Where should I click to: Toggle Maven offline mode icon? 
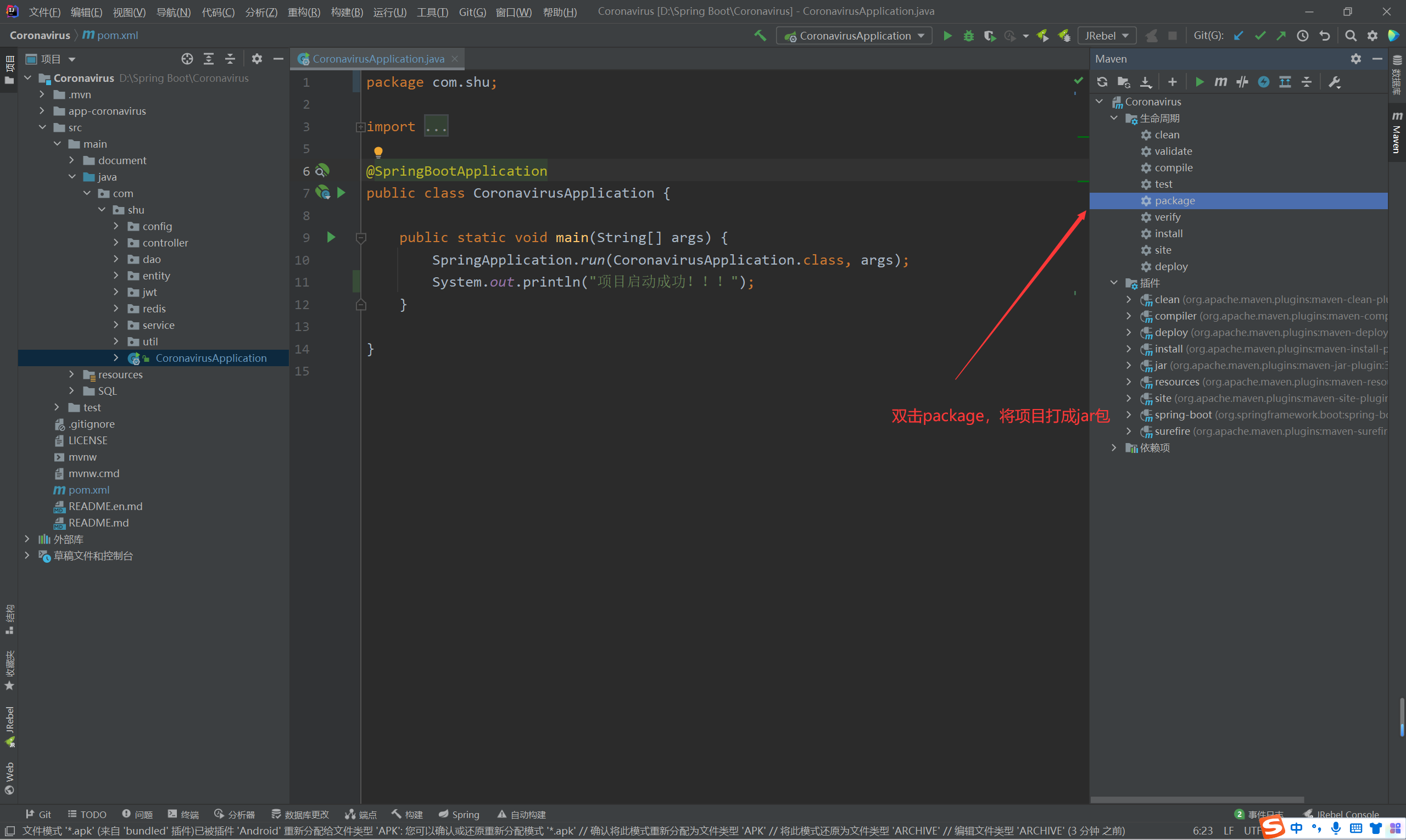[1242, 82]
